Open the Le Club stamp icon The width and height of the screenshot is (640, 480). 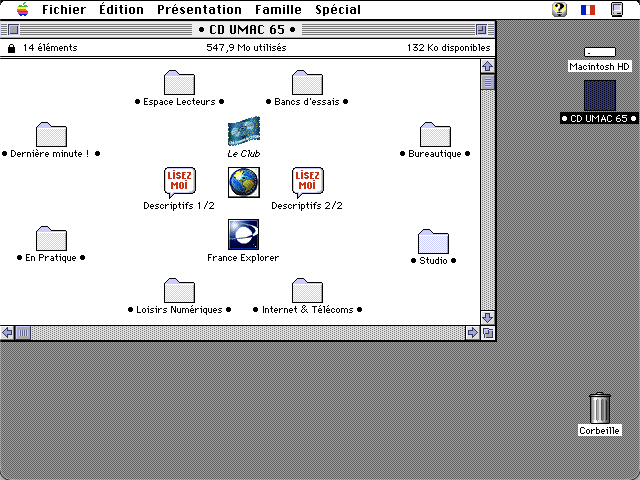(x=244, y=131)
